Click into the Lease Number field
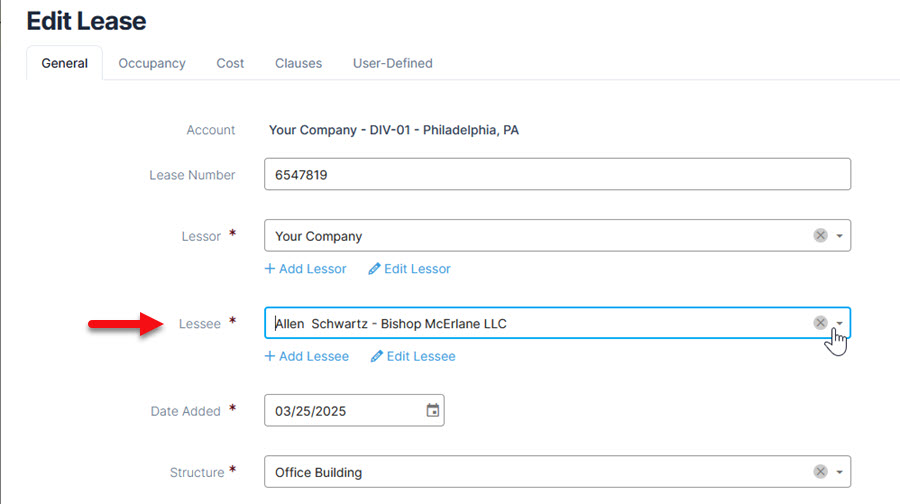 pyautogui.click(x=556, y=174)
